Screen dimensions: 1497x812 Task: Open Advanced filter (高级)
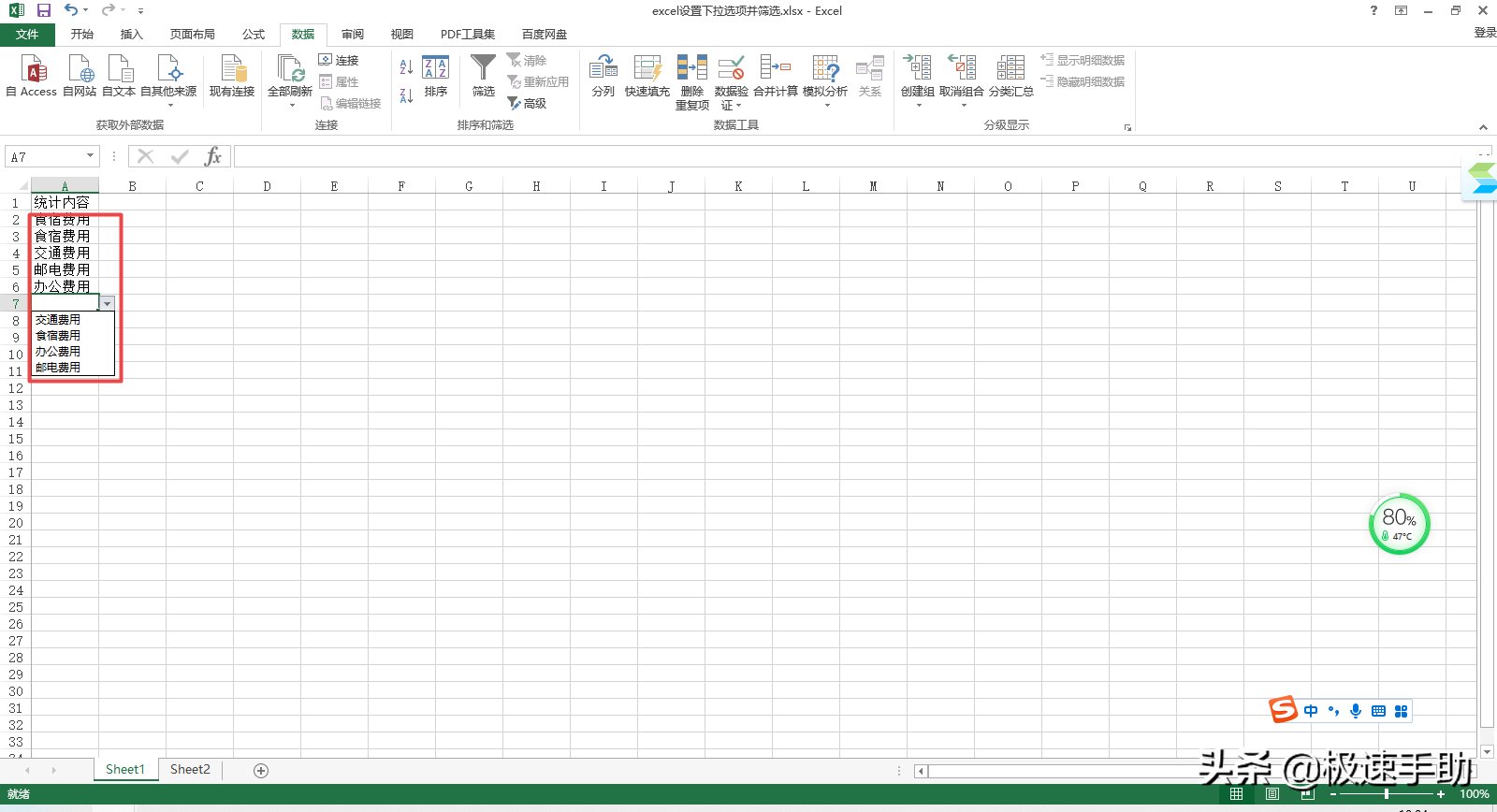(x=528, y=103)
